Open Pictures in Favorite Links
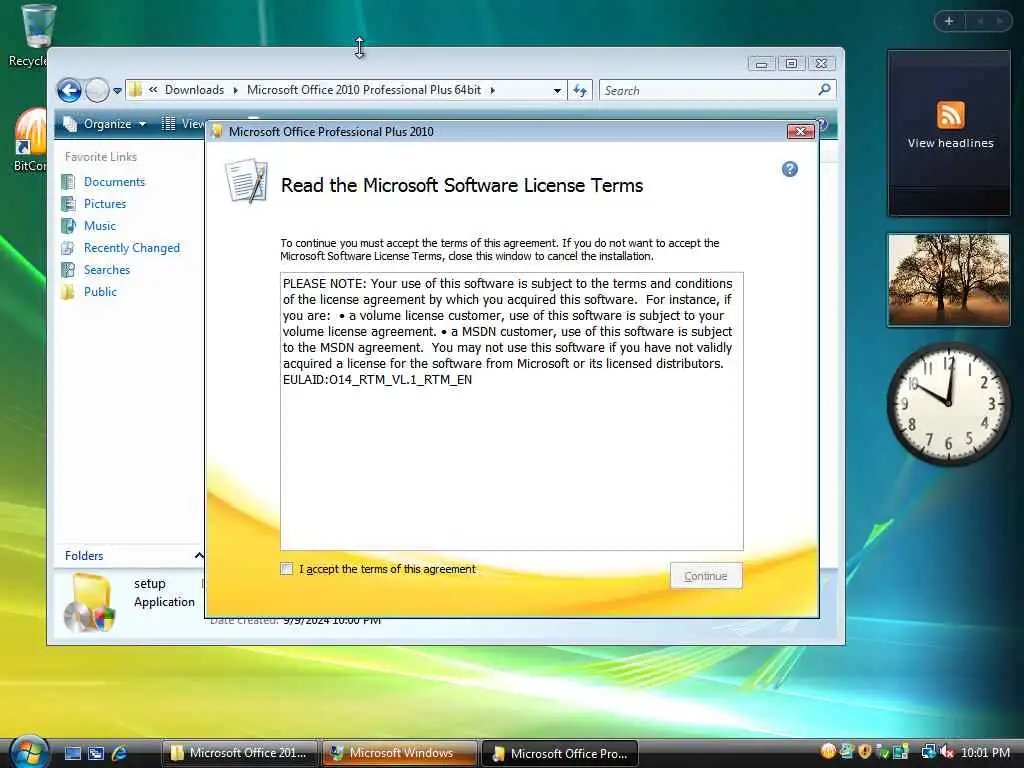Screen dimensions: 1024x768 coord(104,204)
